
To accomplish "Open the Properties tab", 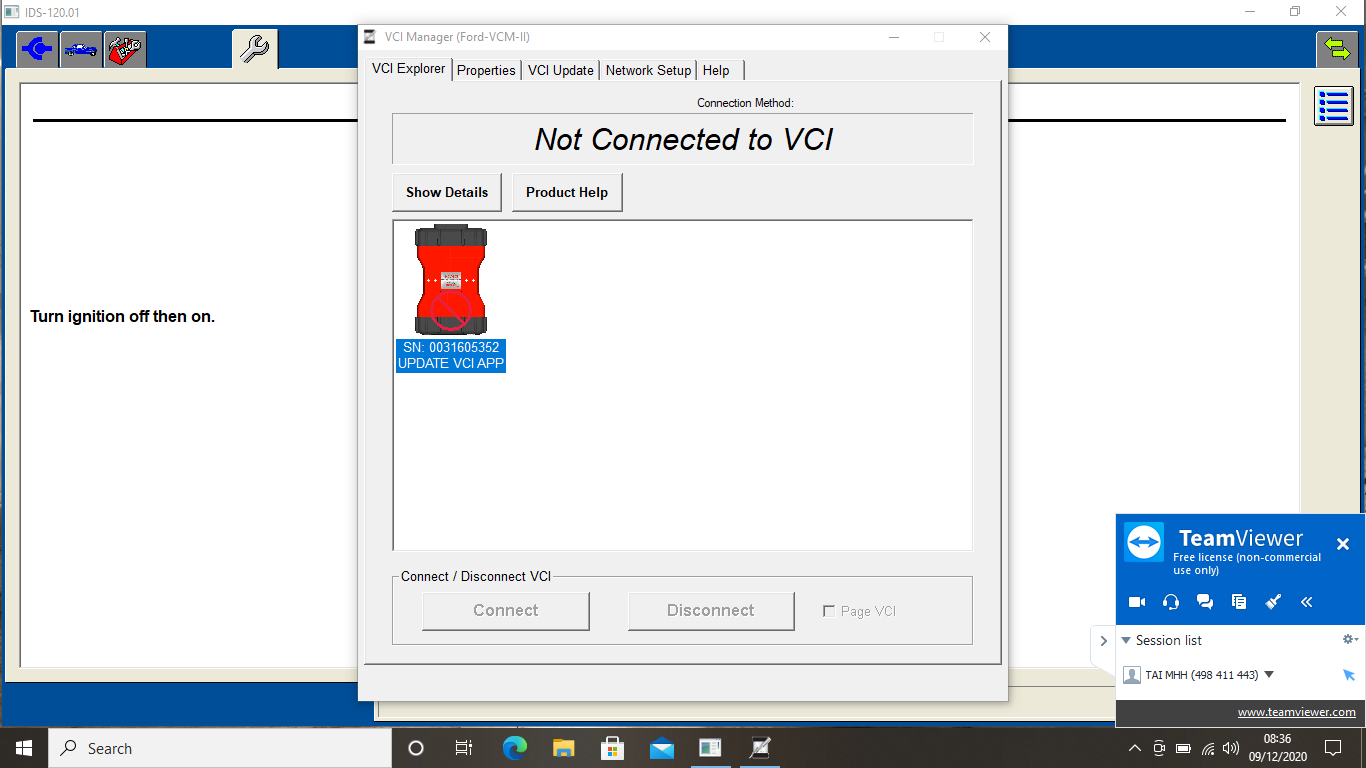I will click(487, 70).
